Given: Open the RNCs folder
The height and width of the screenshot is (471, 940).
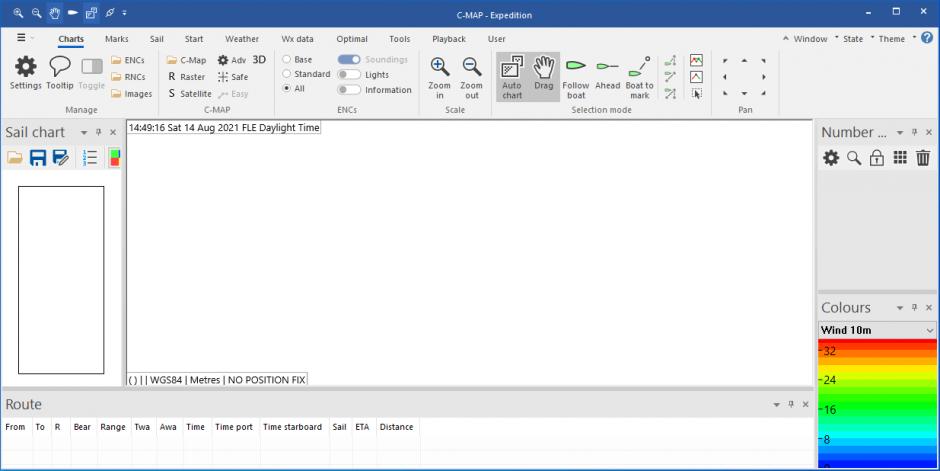Looking at the screenshot, I should [x=128, y=77].
